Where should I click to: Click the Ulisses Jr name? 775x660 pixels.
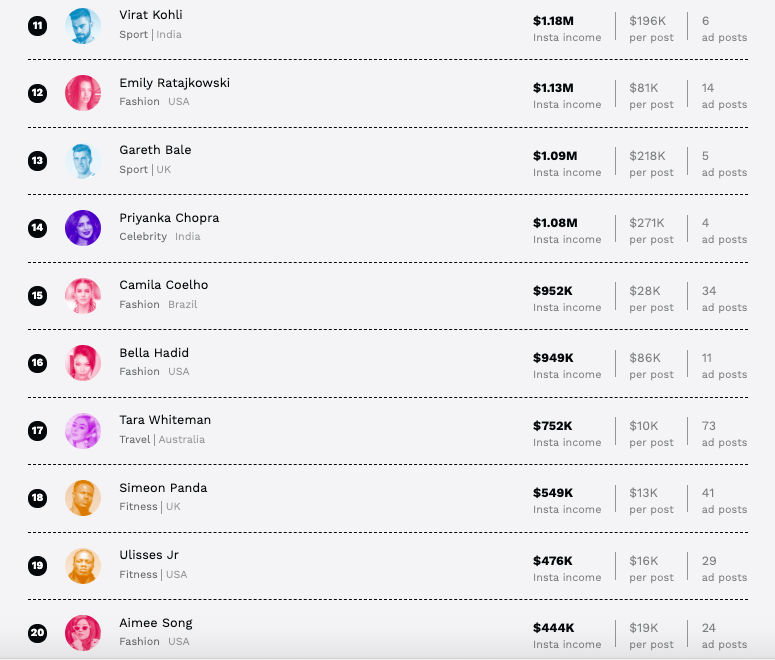pos(149,555)
